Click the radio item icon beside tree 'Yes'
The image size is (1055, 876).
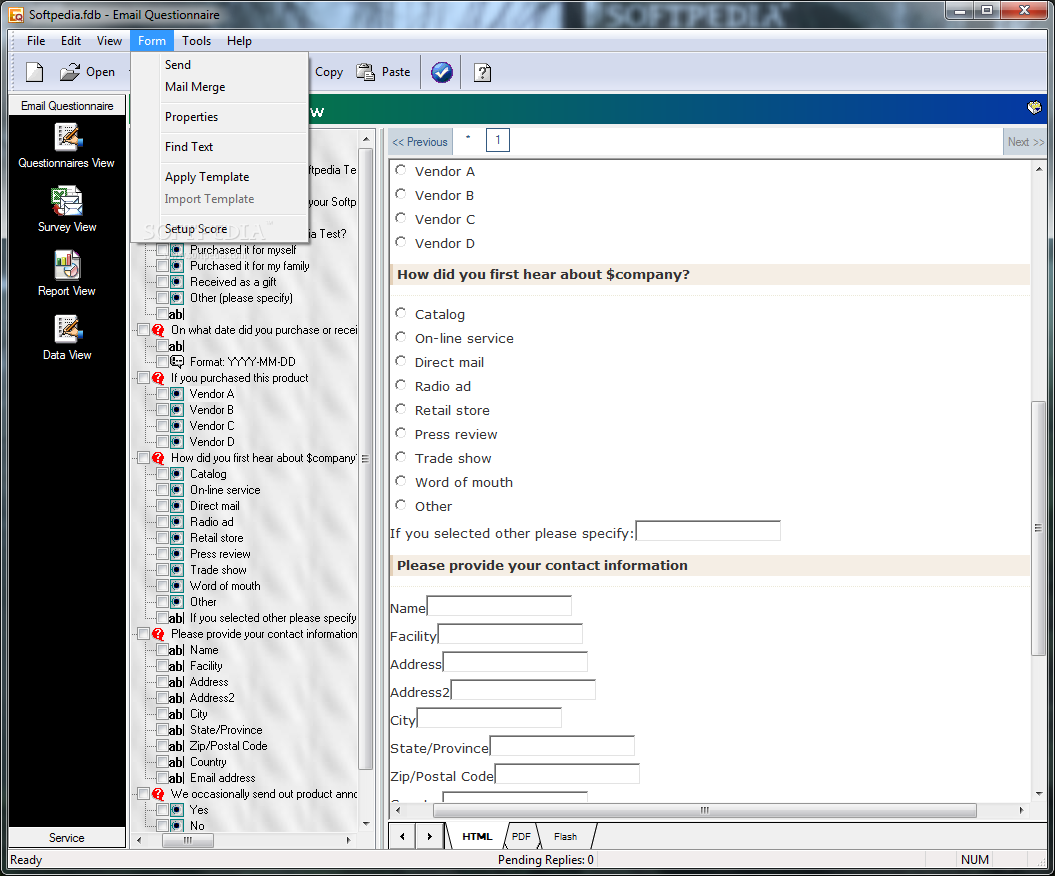(177, 810)
